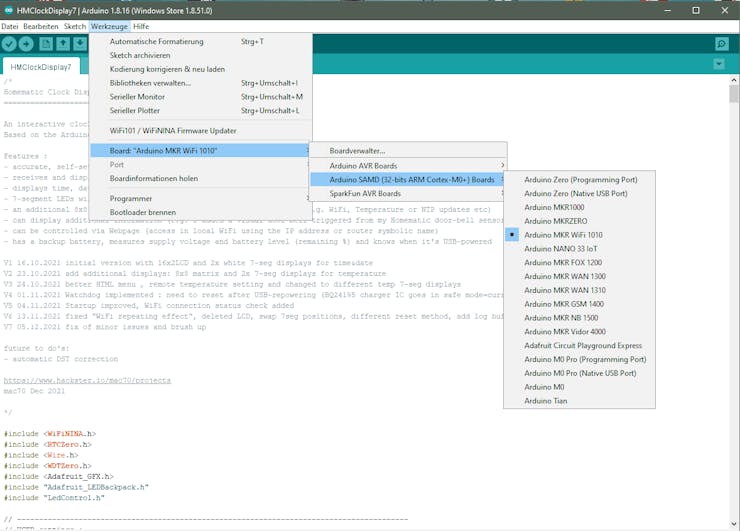
Task: Click the editor vertical scrollbar thumb
Action: click(733, 94)
